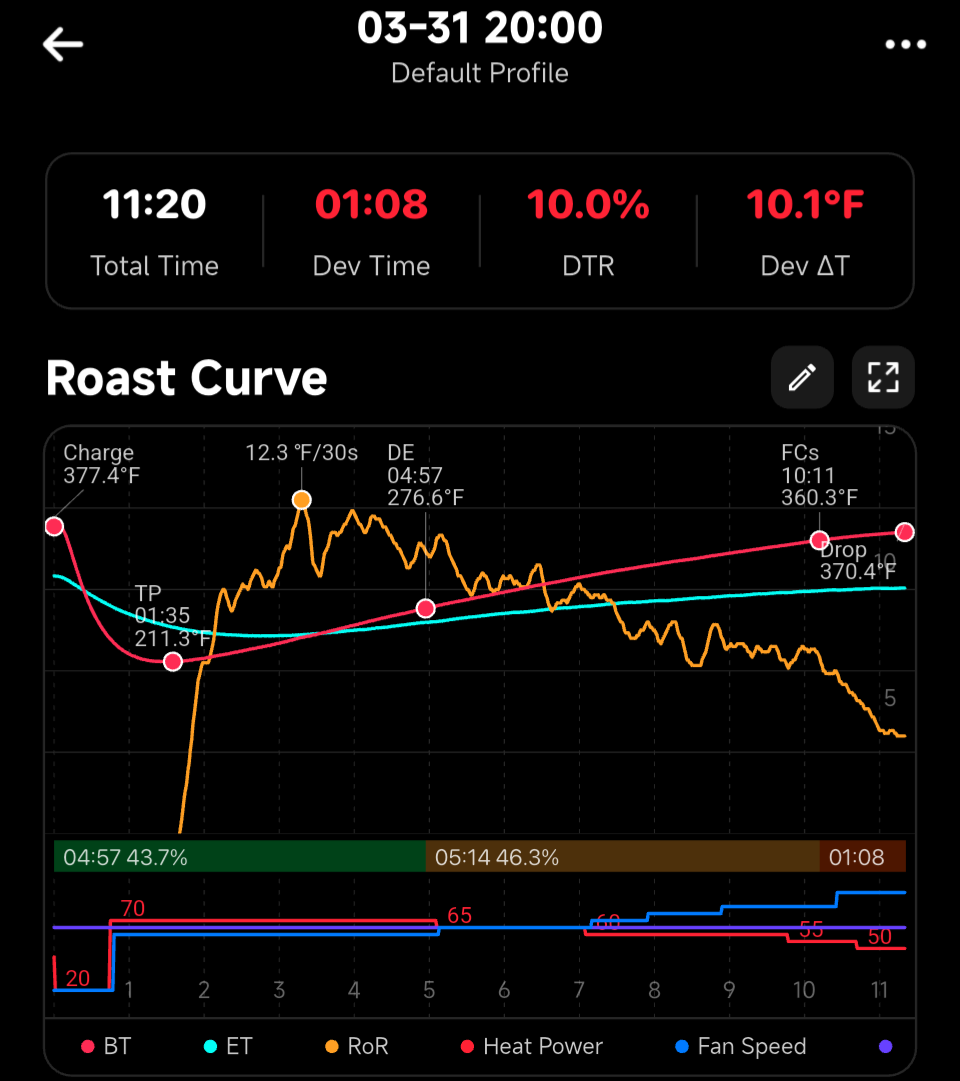Select the FCs marker point
960x1081 pixels.
(819, 540)
